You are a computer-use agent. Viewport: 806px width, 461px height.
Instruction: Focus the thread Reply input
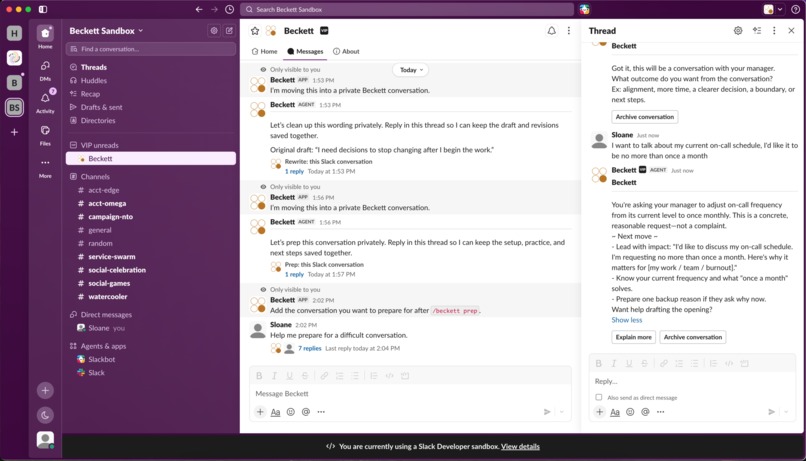coord(692,381)
